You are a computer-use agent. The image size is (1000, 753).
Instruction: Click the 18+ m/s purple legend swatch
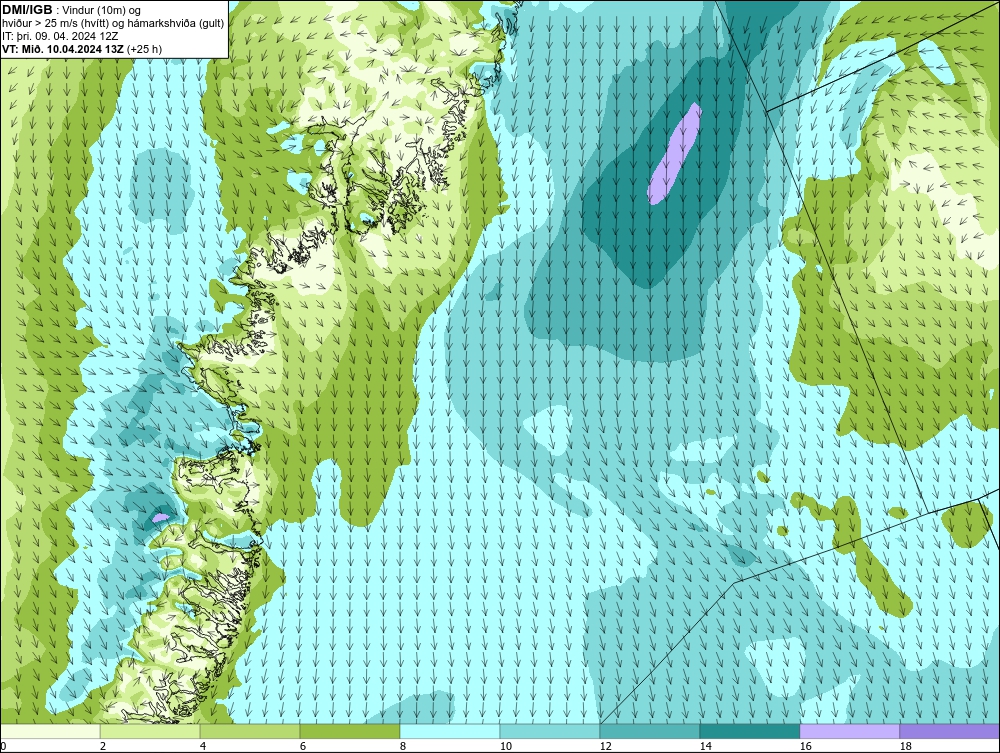(950, 731)
